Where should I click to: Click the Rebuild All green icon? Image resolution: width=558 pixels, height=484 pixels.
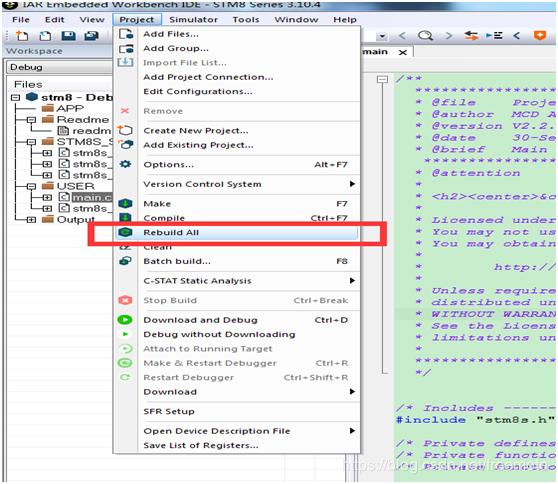tap(125, 232)
